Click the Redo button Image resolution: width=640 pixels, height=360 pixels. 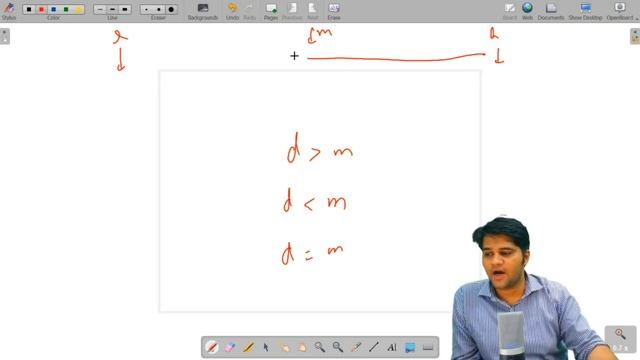pyautogui.click(x=249, y=11)
